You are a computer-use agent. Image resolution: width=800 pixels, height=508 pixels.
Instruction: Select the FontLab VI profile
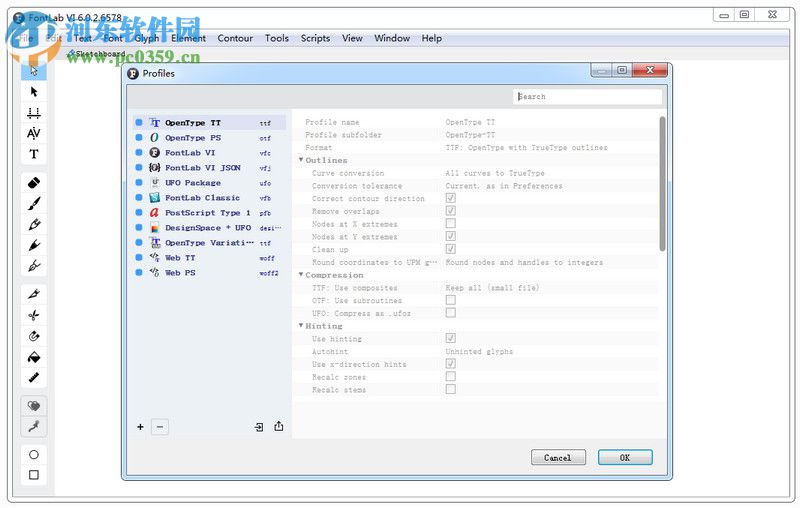(x=209, y=153)
